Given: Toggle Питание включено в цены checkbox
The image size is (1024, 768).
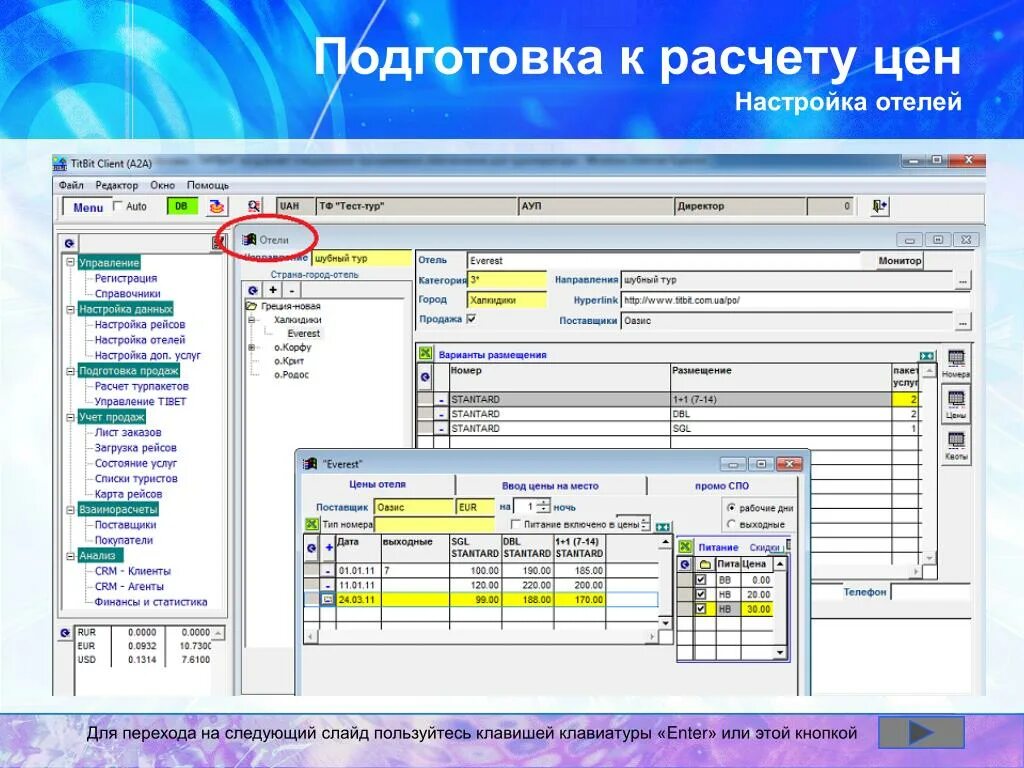Looking at the screenshot, I should [x=515, y=524].
